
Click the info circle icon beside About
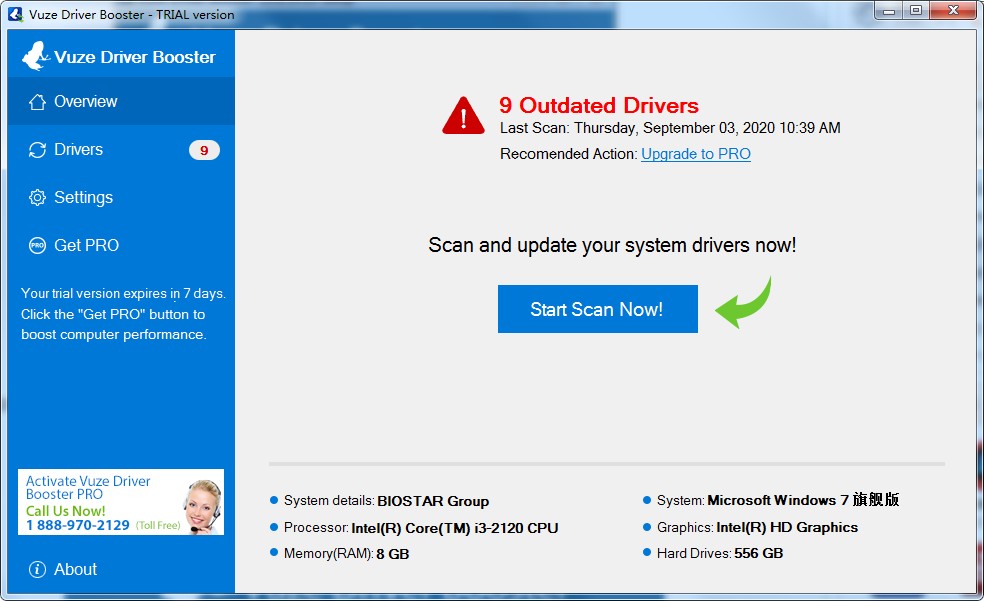coord(37,570)
